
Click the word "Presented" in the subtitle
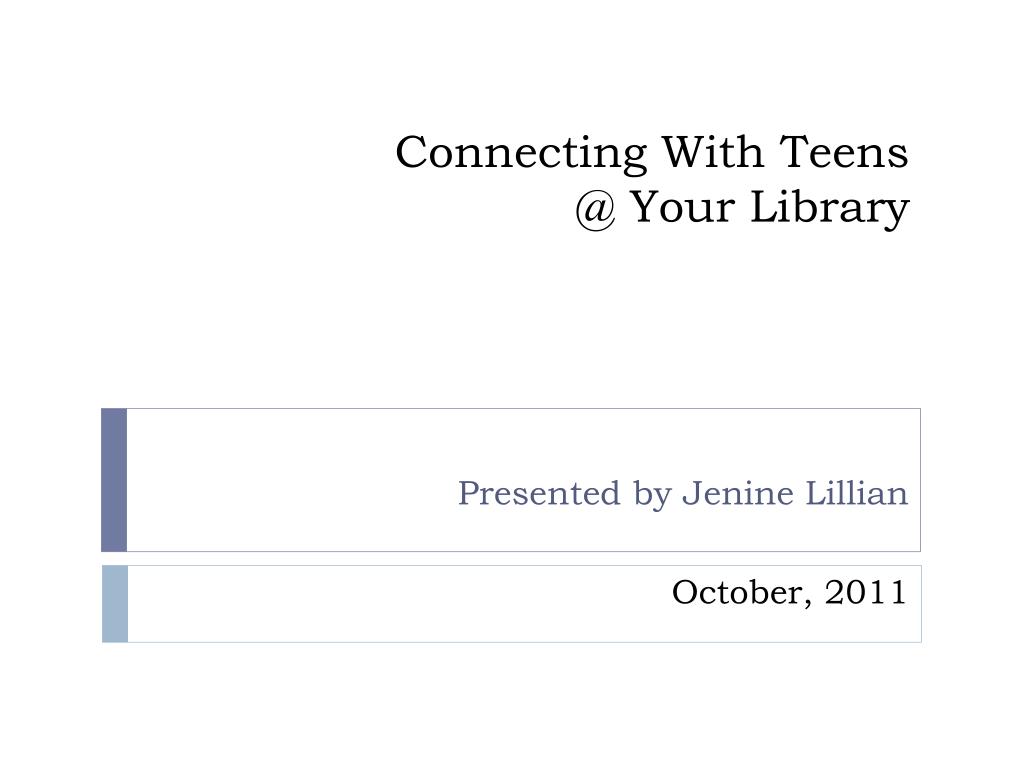pyautogui.click(x=539, y=493)
